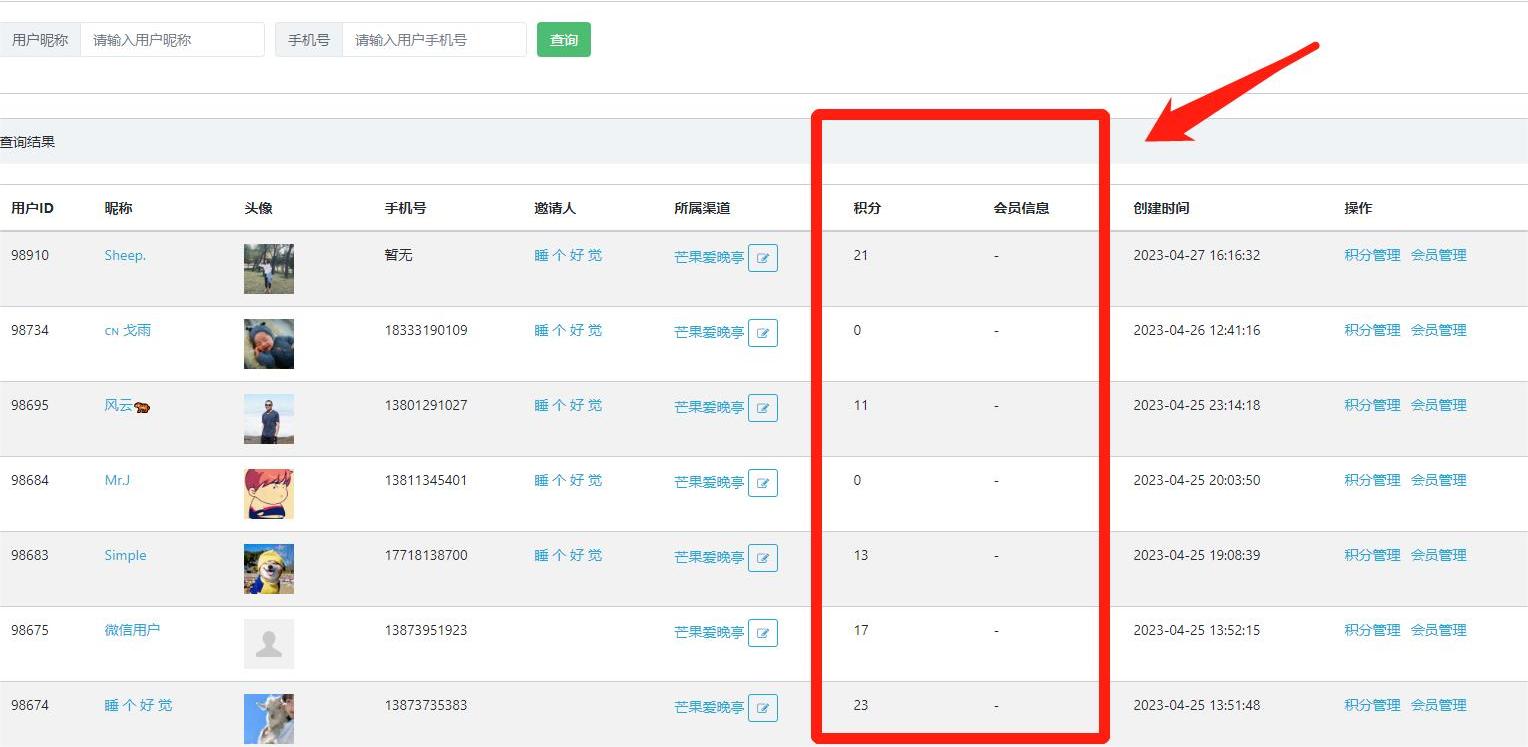Viewport: 1528px width, 747px height.
Task: View avatar thumbnail of user 98683
Action: tap(269, 569)
